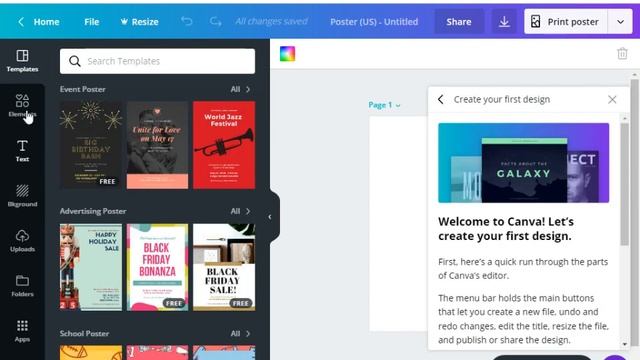Expand the Print poster dropdown arrow

point(620,22)
